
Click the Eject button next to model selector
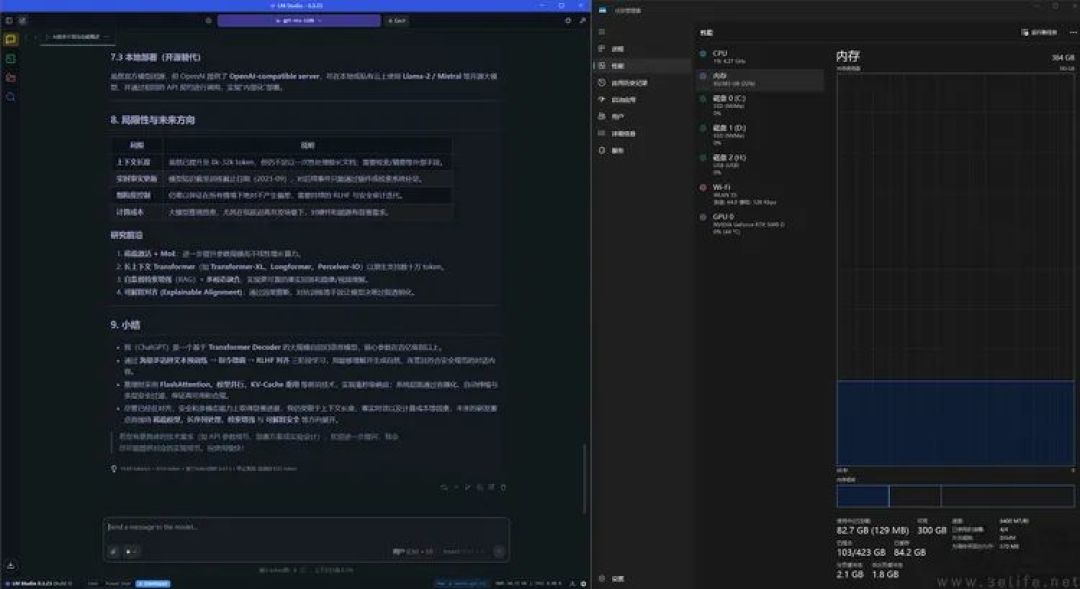[x=397, y=21]
